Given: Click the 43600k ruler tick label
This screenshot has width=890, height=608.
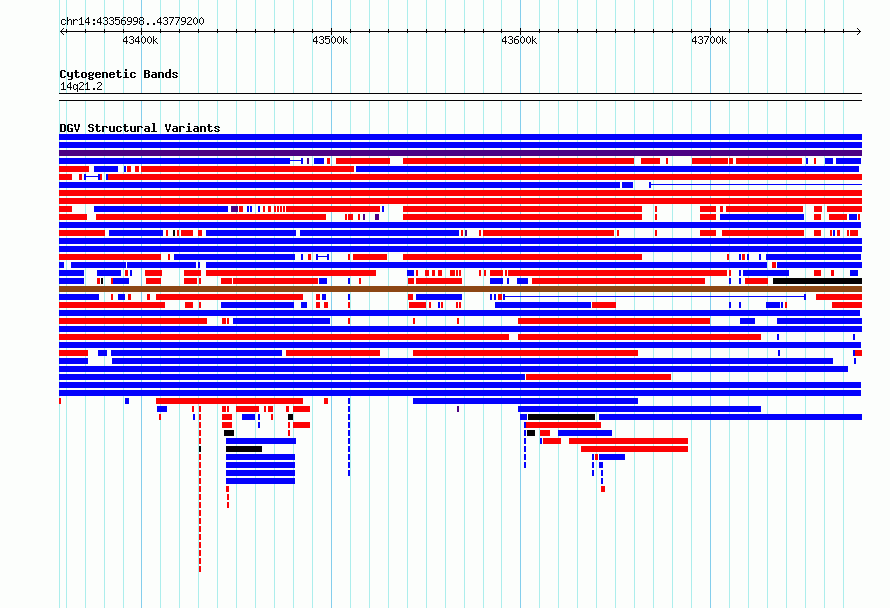Looking at the screenshot, I should (519, 40).
